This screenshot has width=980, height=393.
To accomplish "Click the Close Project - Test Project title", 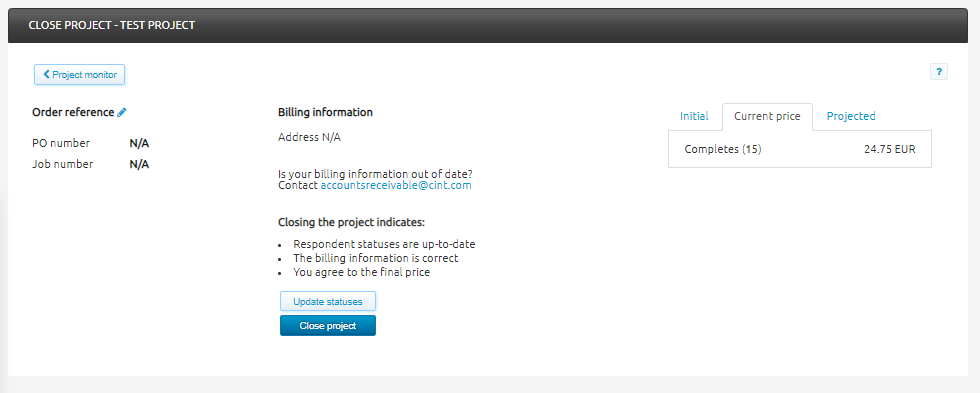I will tap(112, 26).
